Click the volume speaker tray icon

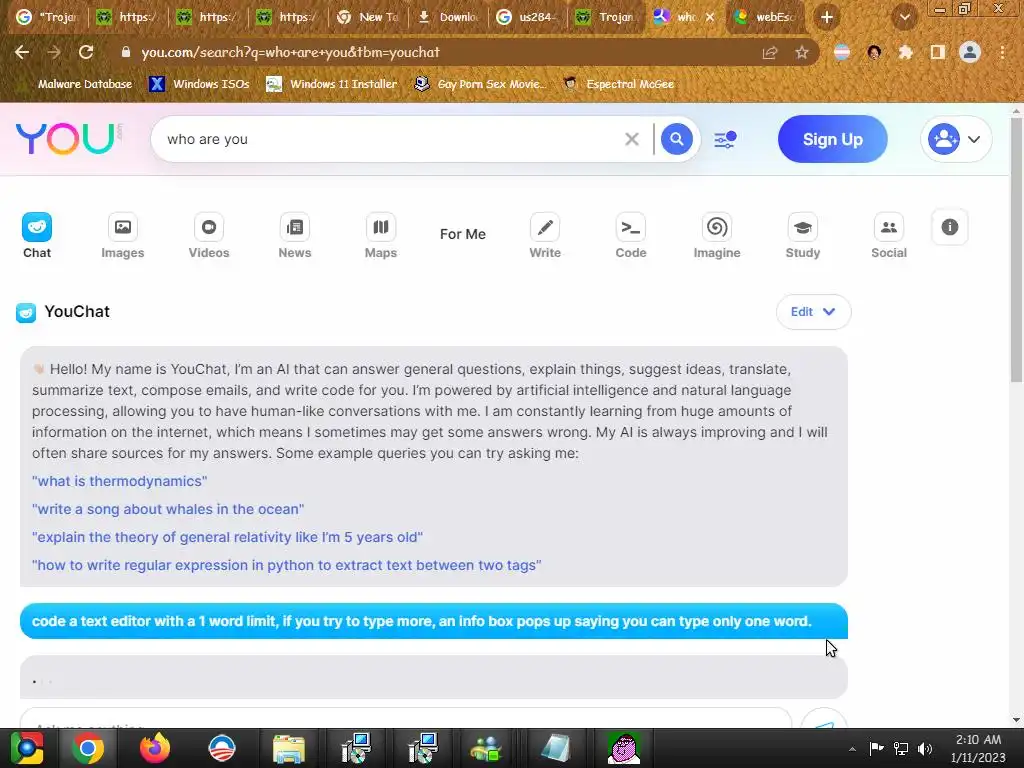coord(925,749)
